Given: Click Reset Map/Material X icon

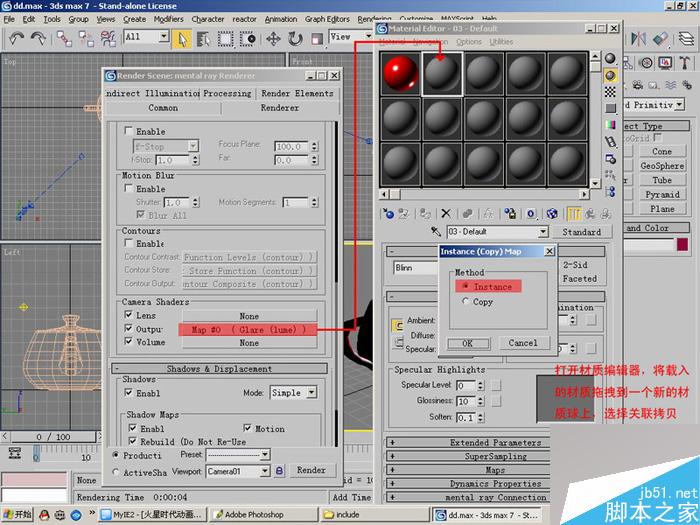Looking at the screenshot, I should (x=446, y=214).
